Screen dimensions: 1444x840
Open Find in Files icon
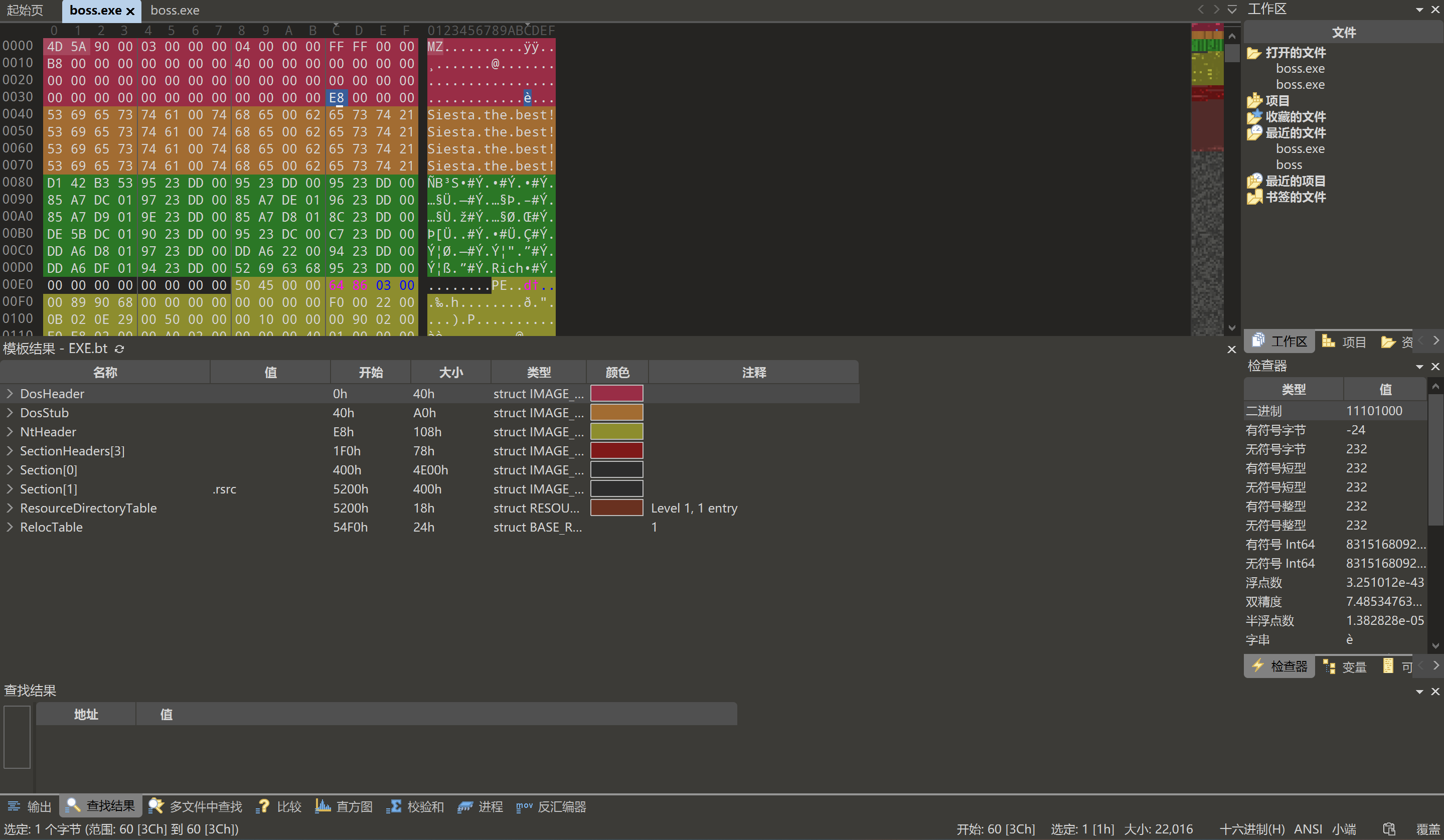pos(156,805)
